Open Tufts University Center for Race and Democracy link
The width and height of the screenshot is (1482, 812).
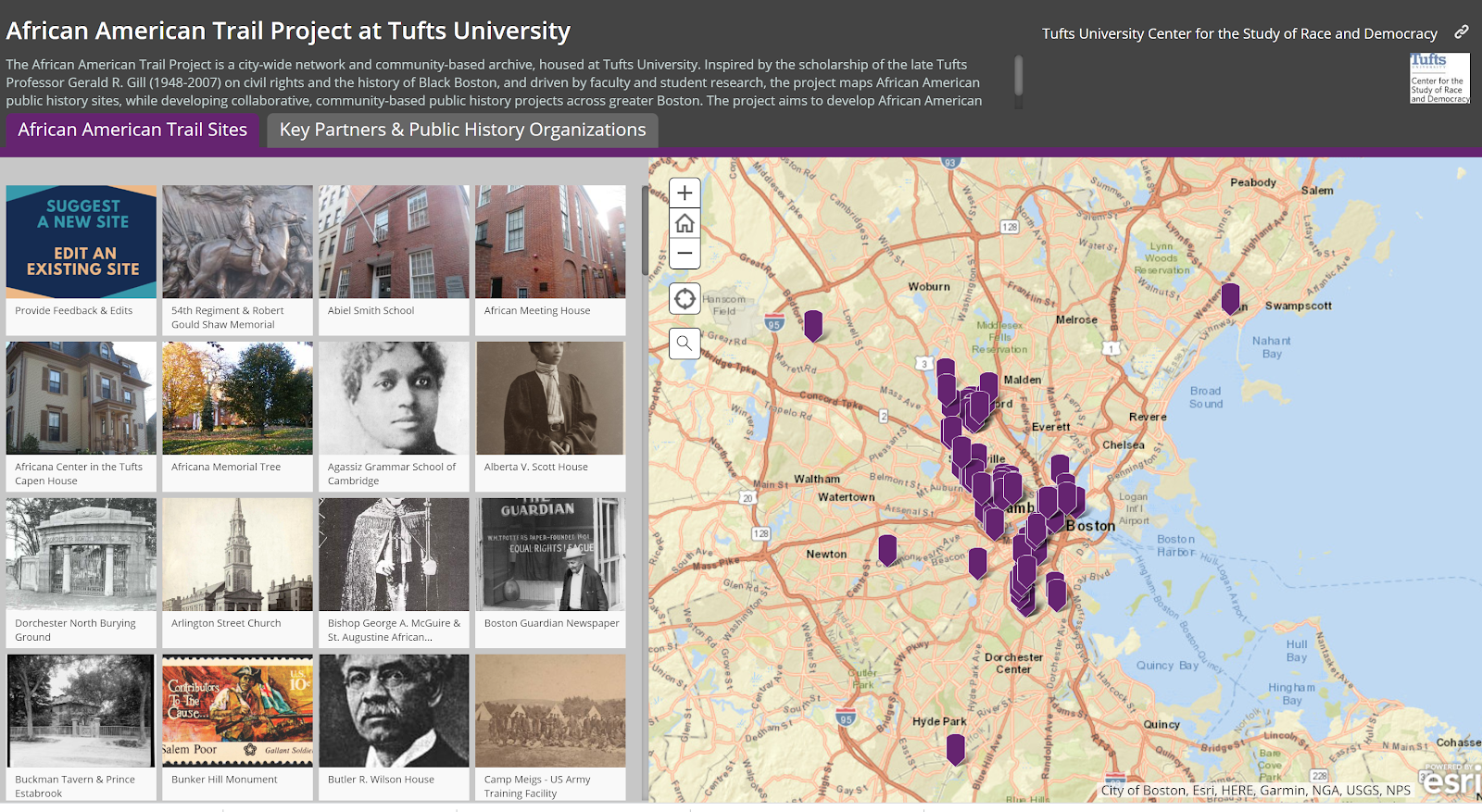click(1239, 33)
